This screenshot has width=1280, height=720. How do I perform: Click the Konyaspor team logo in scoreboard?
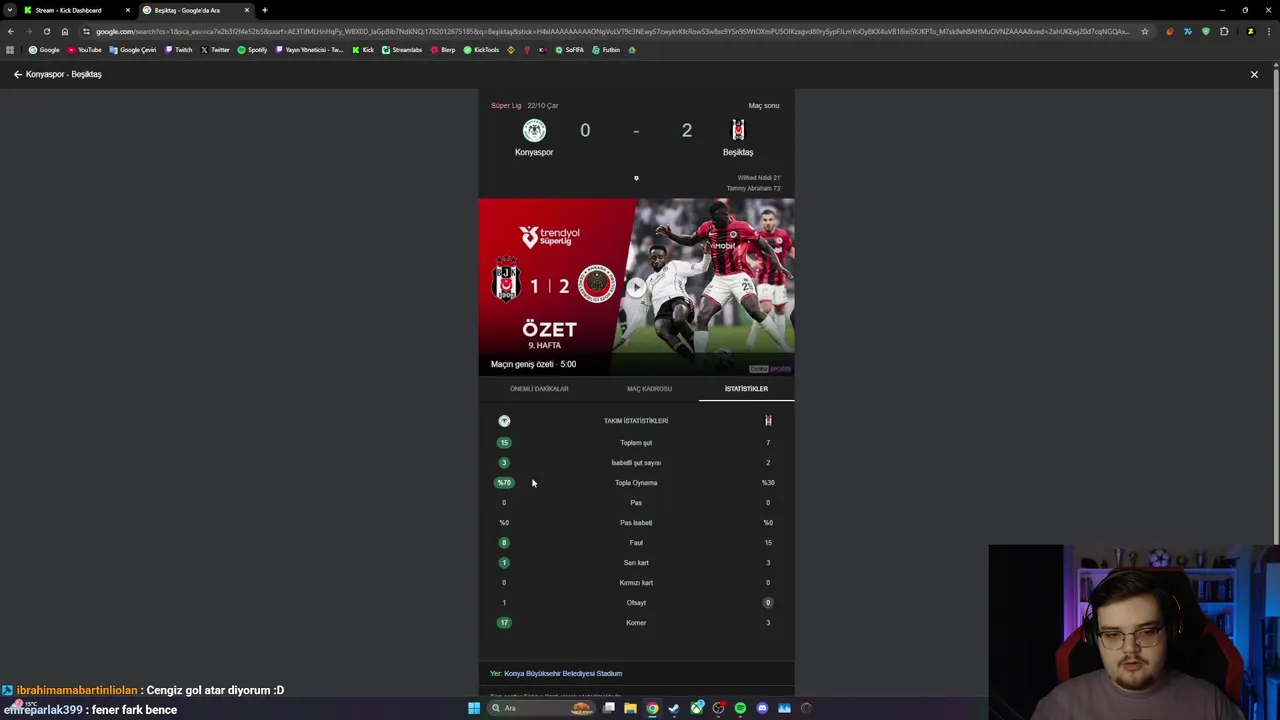[x=534, y=131]
